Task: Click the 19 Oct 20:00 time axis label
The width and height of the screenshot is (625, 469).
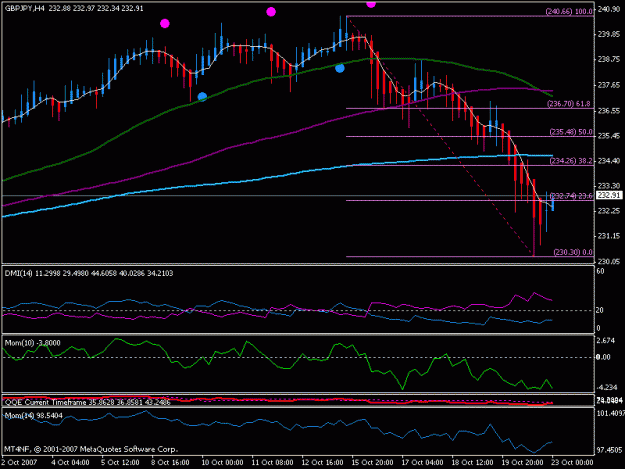Action: [522, 462]
